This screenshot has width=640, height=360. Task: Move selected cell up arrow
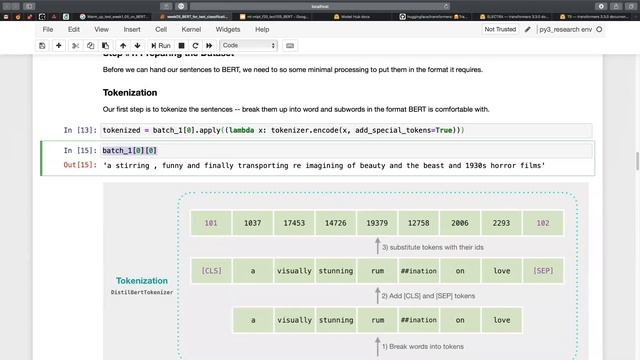[123, 46]
